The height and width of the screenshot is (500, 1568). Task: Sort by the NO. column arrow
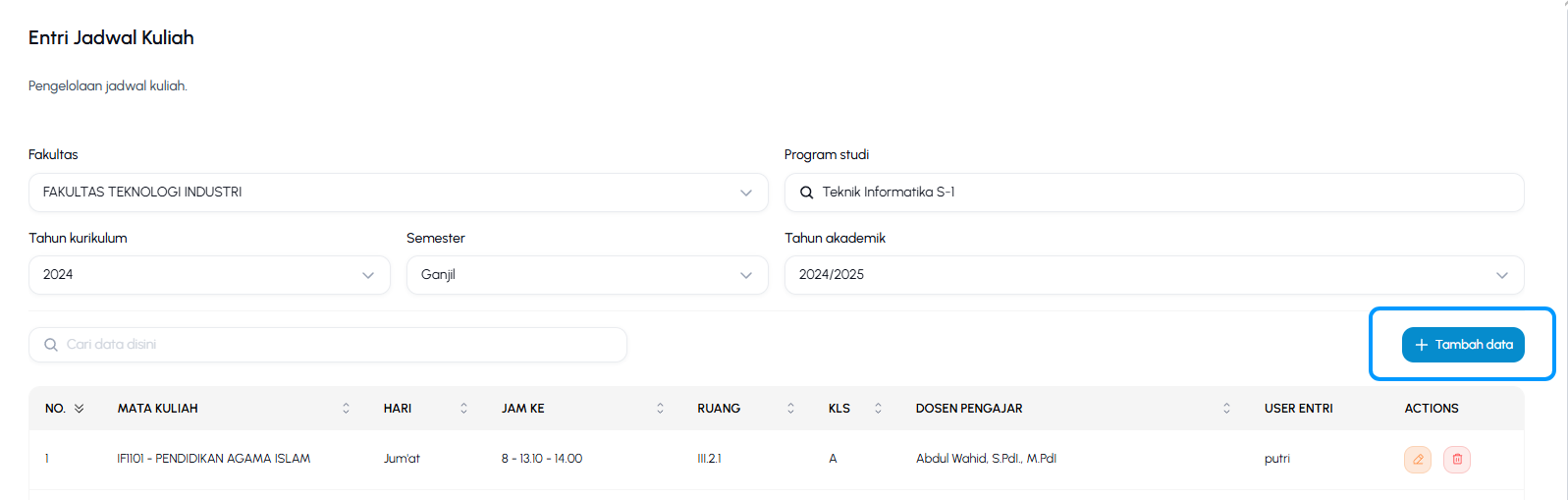80,409
